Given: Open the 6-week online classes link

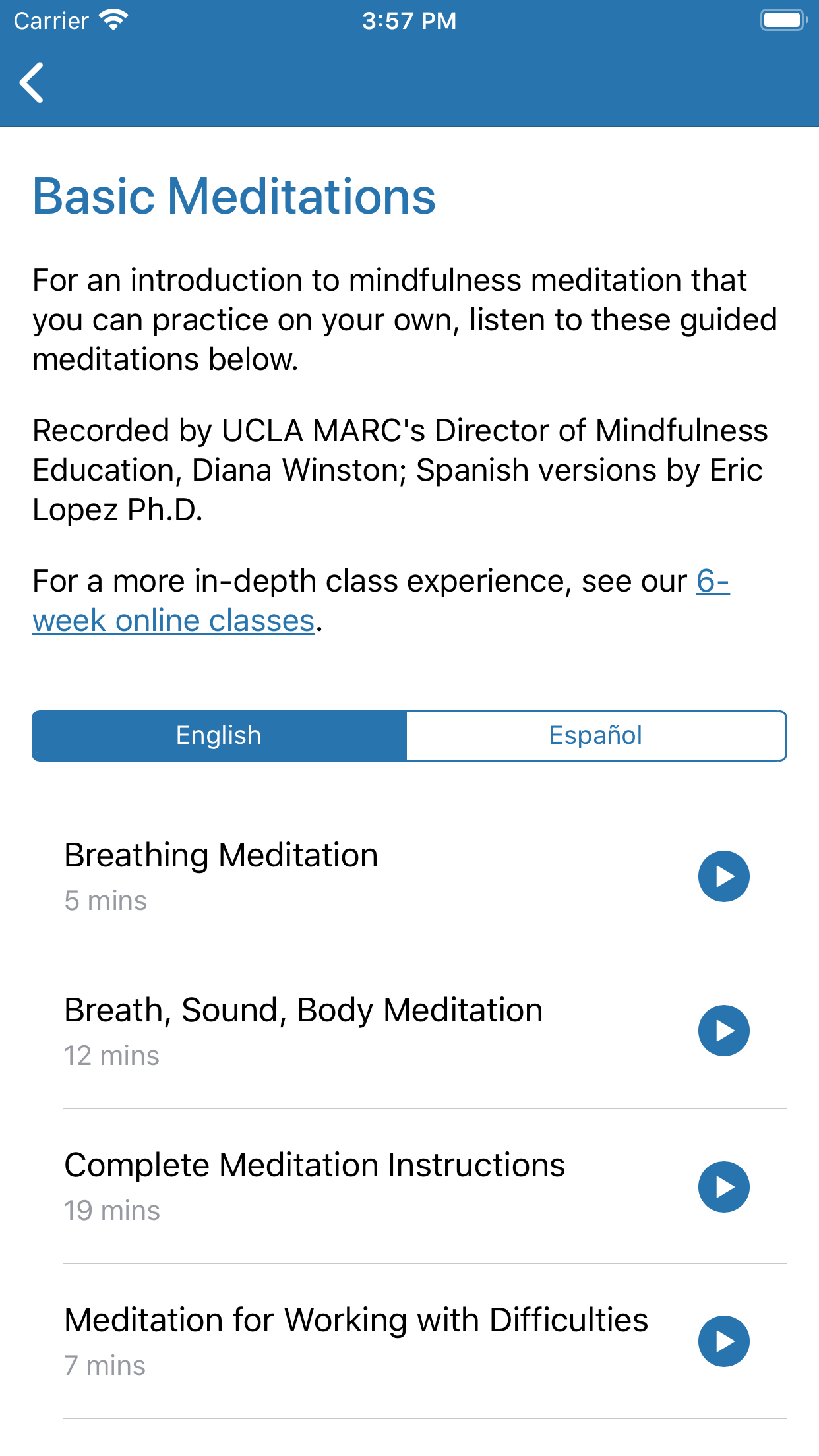Looking at the screenshot, I should [x=173, y=621].
